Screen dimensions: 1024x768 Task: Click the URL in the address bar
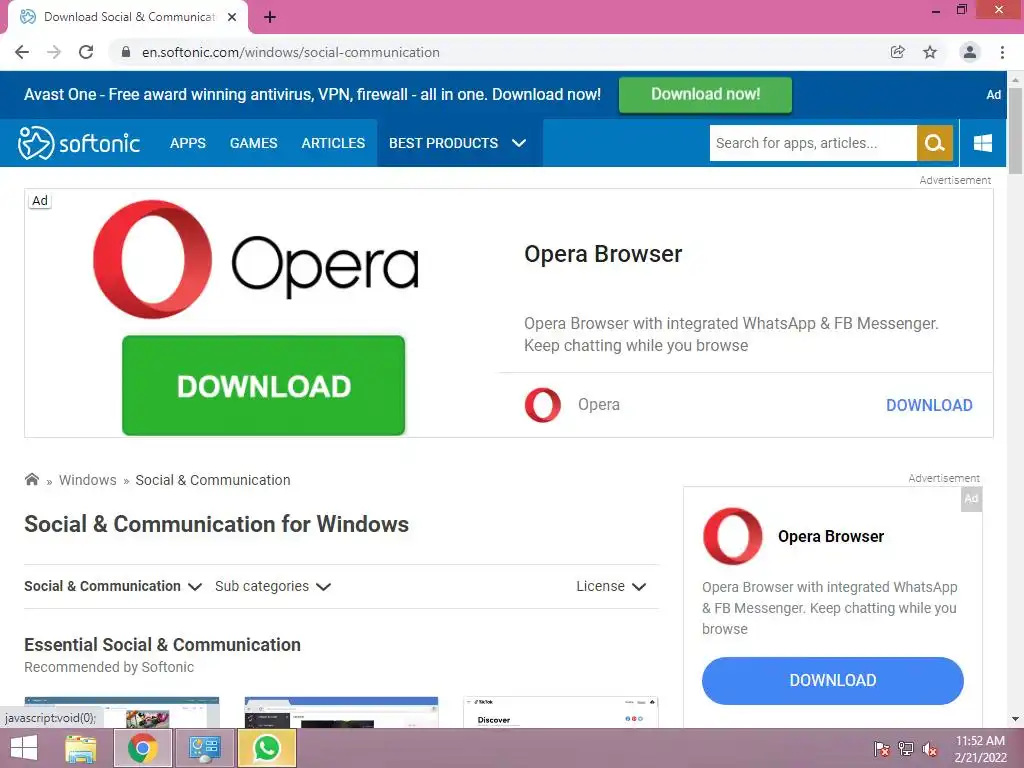tap(291, 52)
